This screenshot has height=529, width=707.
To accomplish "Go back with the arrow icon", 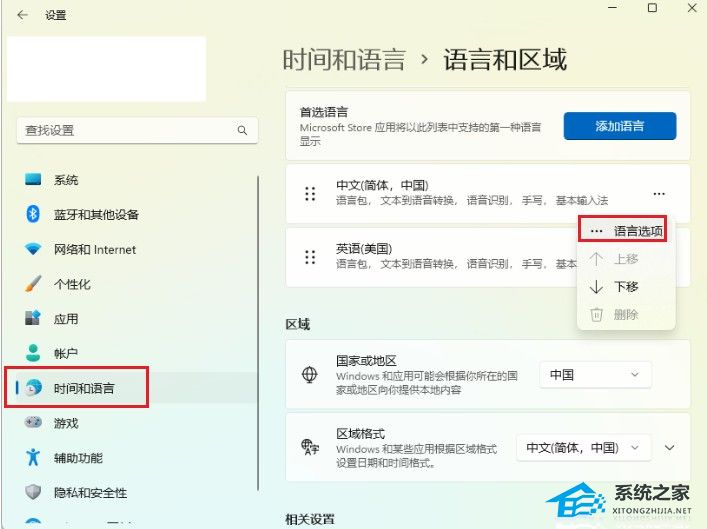I will pyautogui.click(x=22, y=15).
